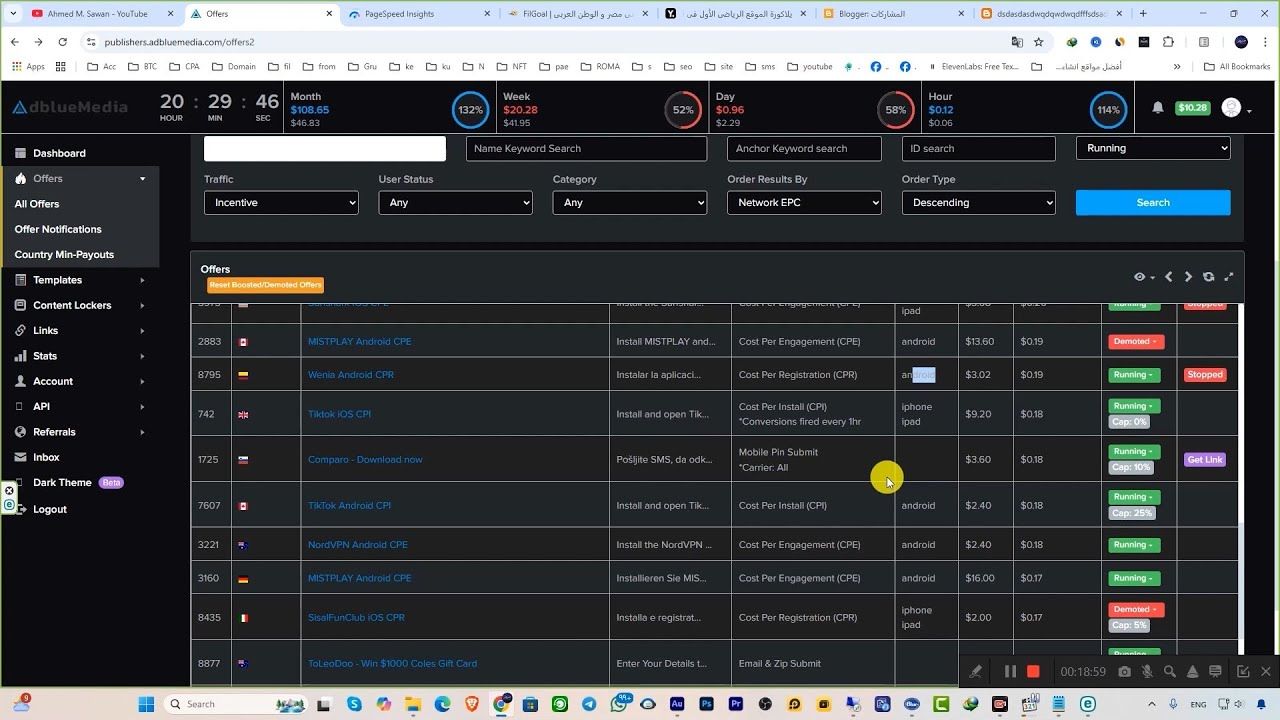Image resolution: width=1280 pixels, height=720 pixels.
Task: Expand the Templates sidebar menu
Action: pyautogui.click(x=80, y=280)
